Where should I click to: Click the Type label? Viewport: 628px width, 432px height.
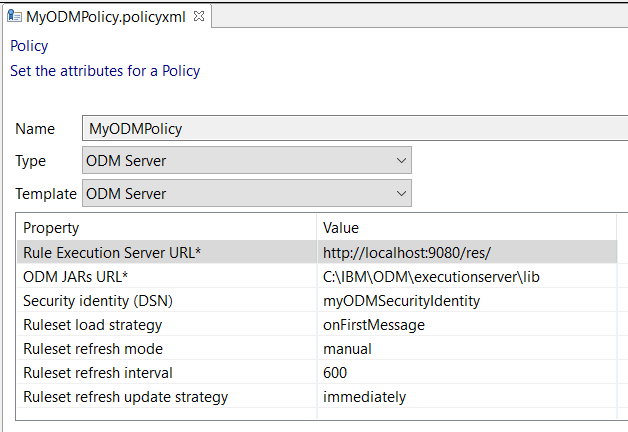click(30, 161)
